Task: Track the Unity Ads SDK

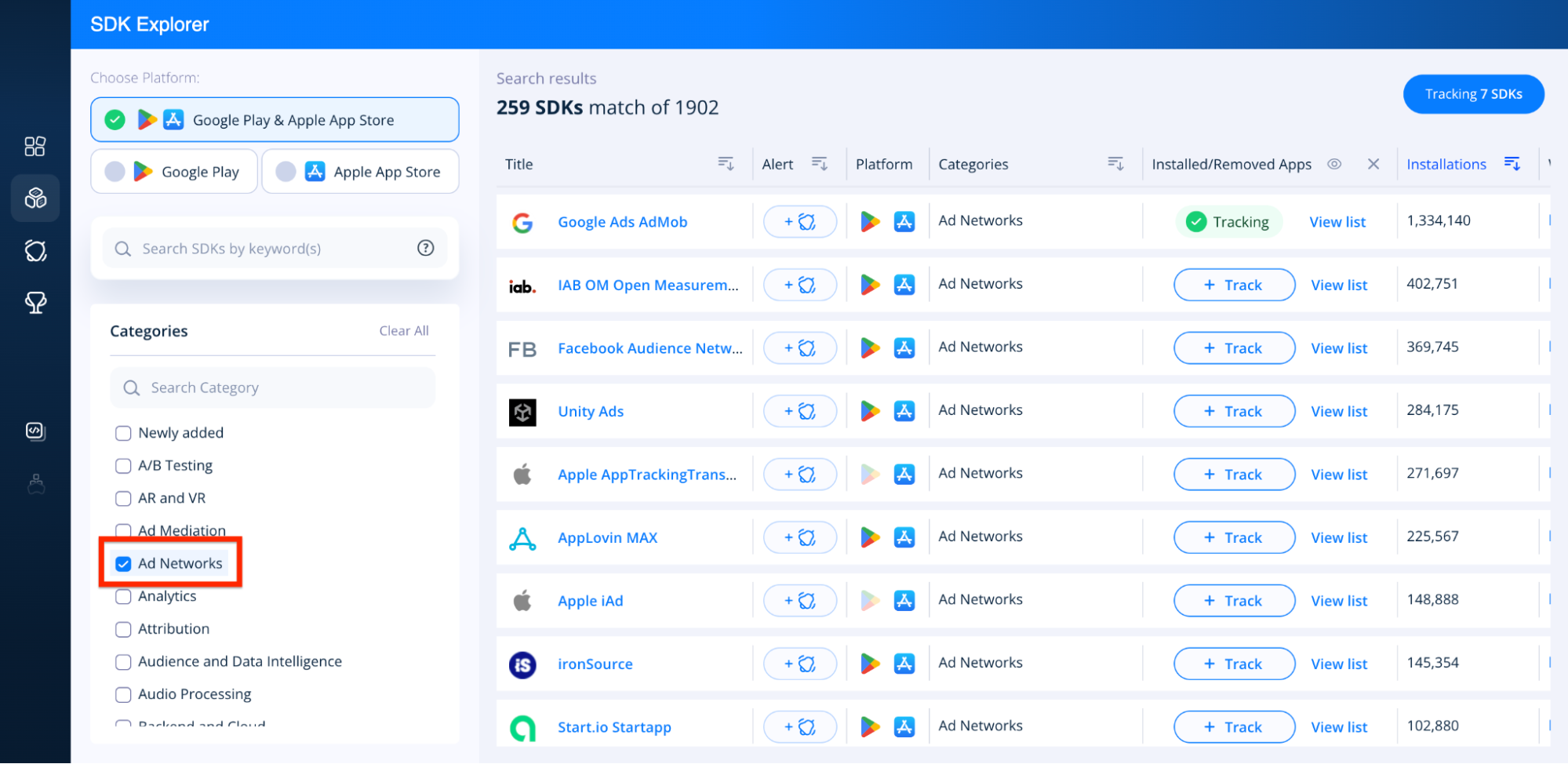Action: pyautogui.click(x=1234, y=411)
